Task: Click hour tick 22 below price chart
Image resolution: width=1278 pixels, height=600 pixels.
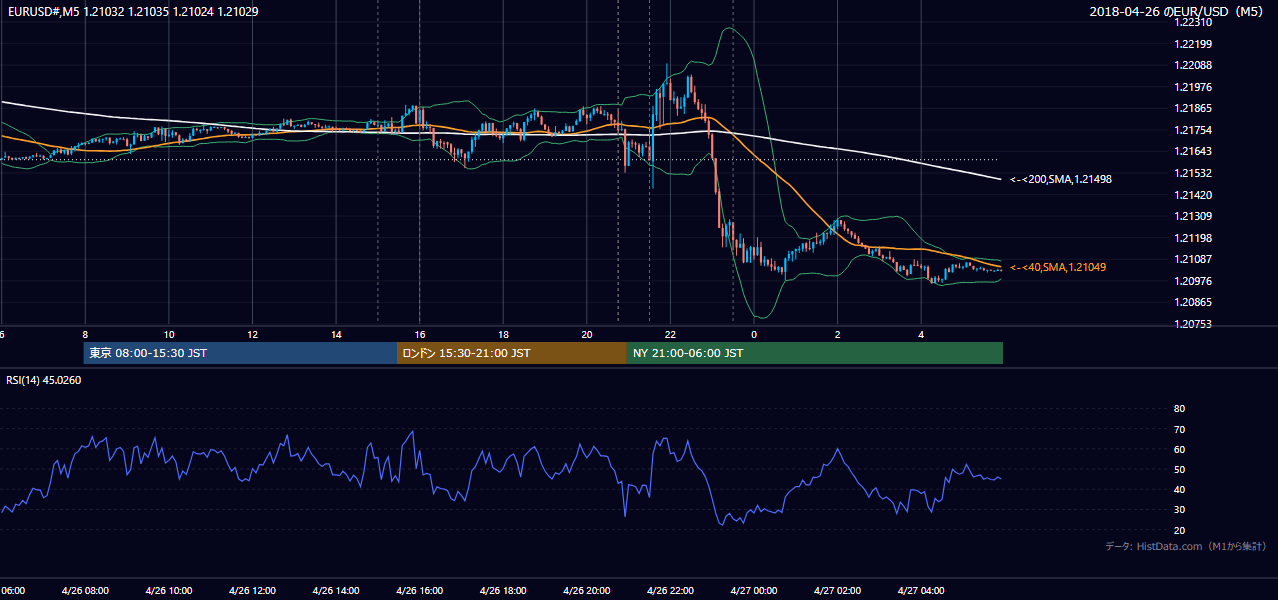Action: pos(671,335)
